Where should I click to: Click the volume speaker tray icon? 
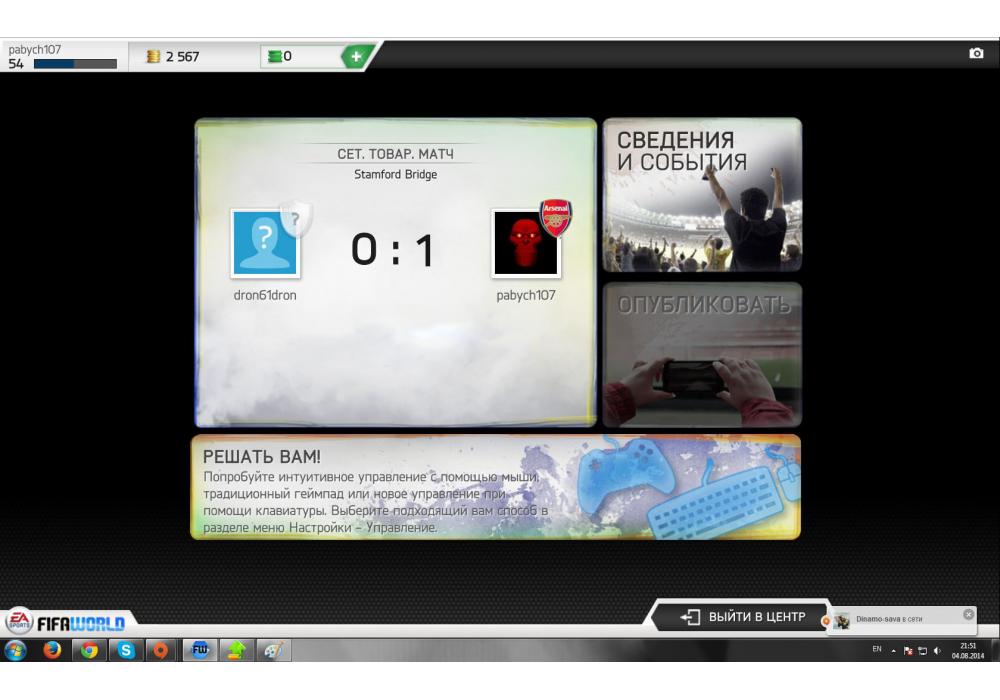(x=937, y=651)
